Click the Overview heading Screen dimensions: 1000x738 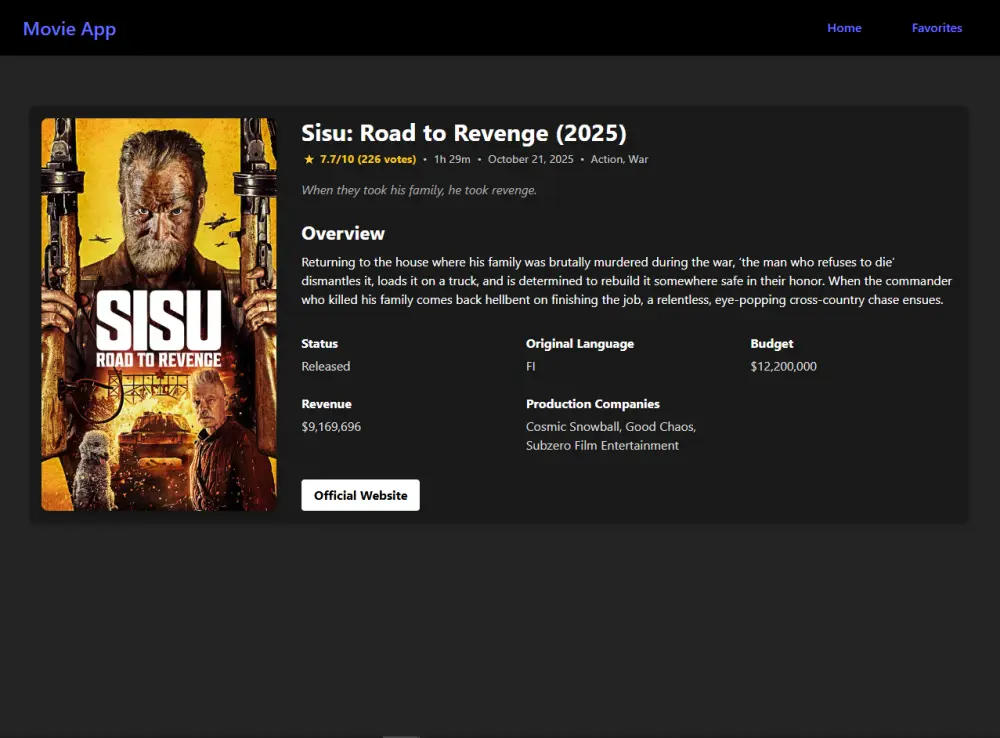coord(343,233)
